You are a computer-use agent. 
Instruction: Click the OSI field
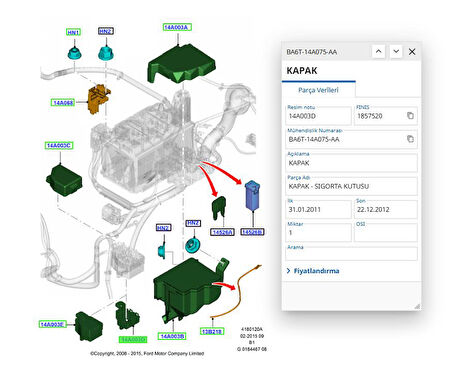point(385,232)
